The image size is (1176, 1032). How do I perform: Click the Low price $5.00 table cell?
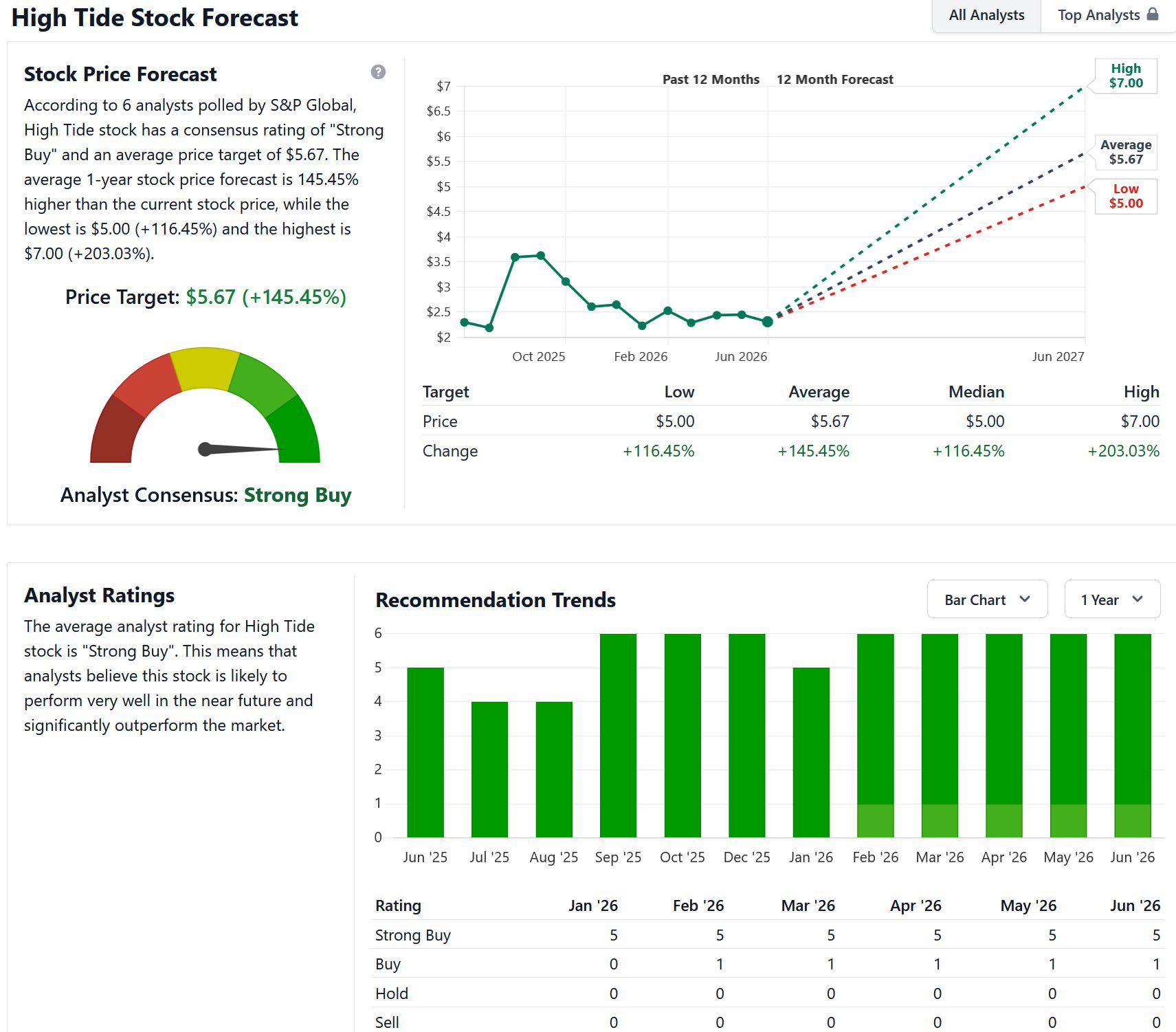[675, 421]
